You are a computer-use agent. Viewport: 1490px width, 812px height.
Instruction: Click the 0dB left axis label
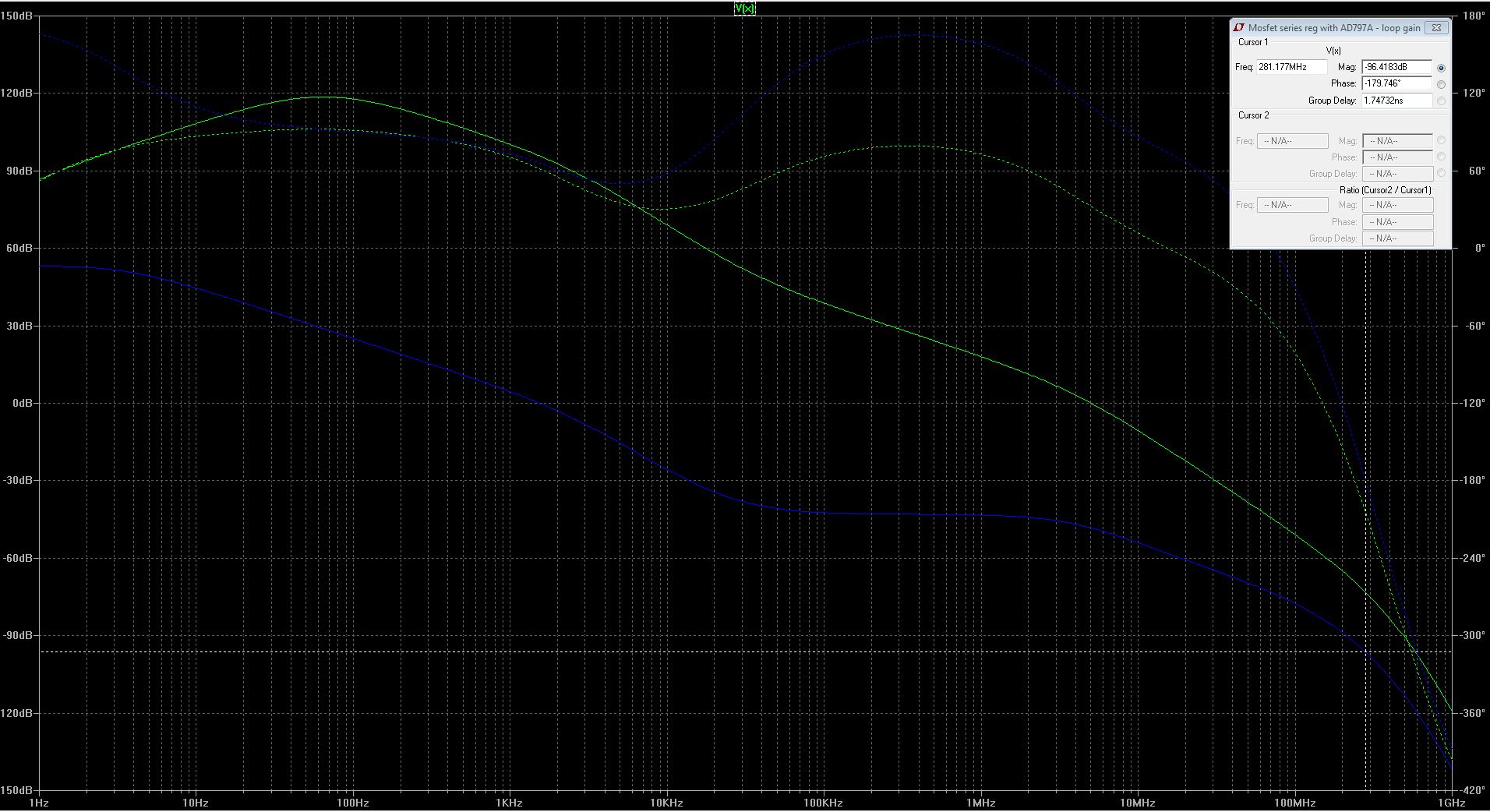[22, 403]
